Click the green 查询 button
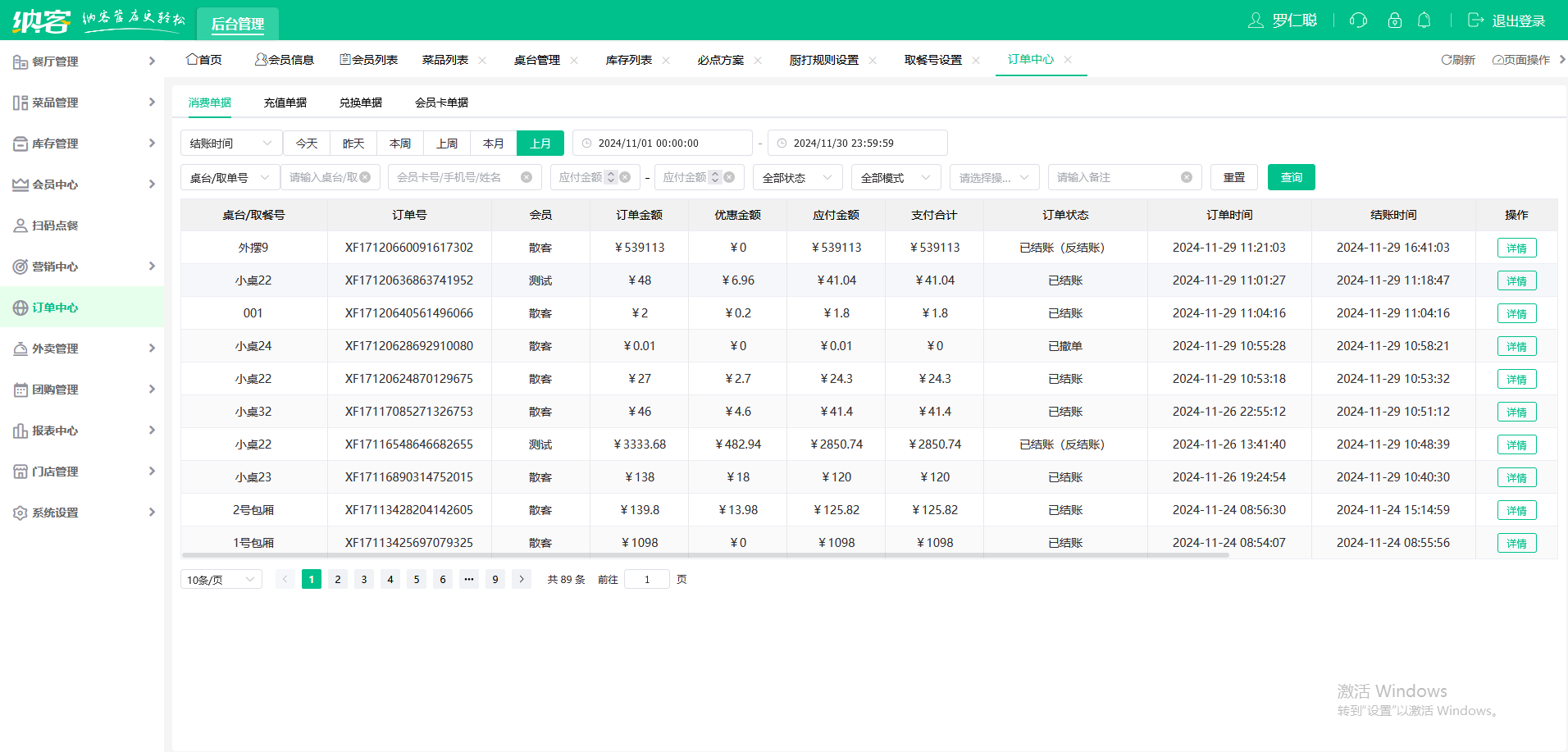The width and height of the screenshot is (1568, 752). pyautogui.click(x=1291, y=177)
